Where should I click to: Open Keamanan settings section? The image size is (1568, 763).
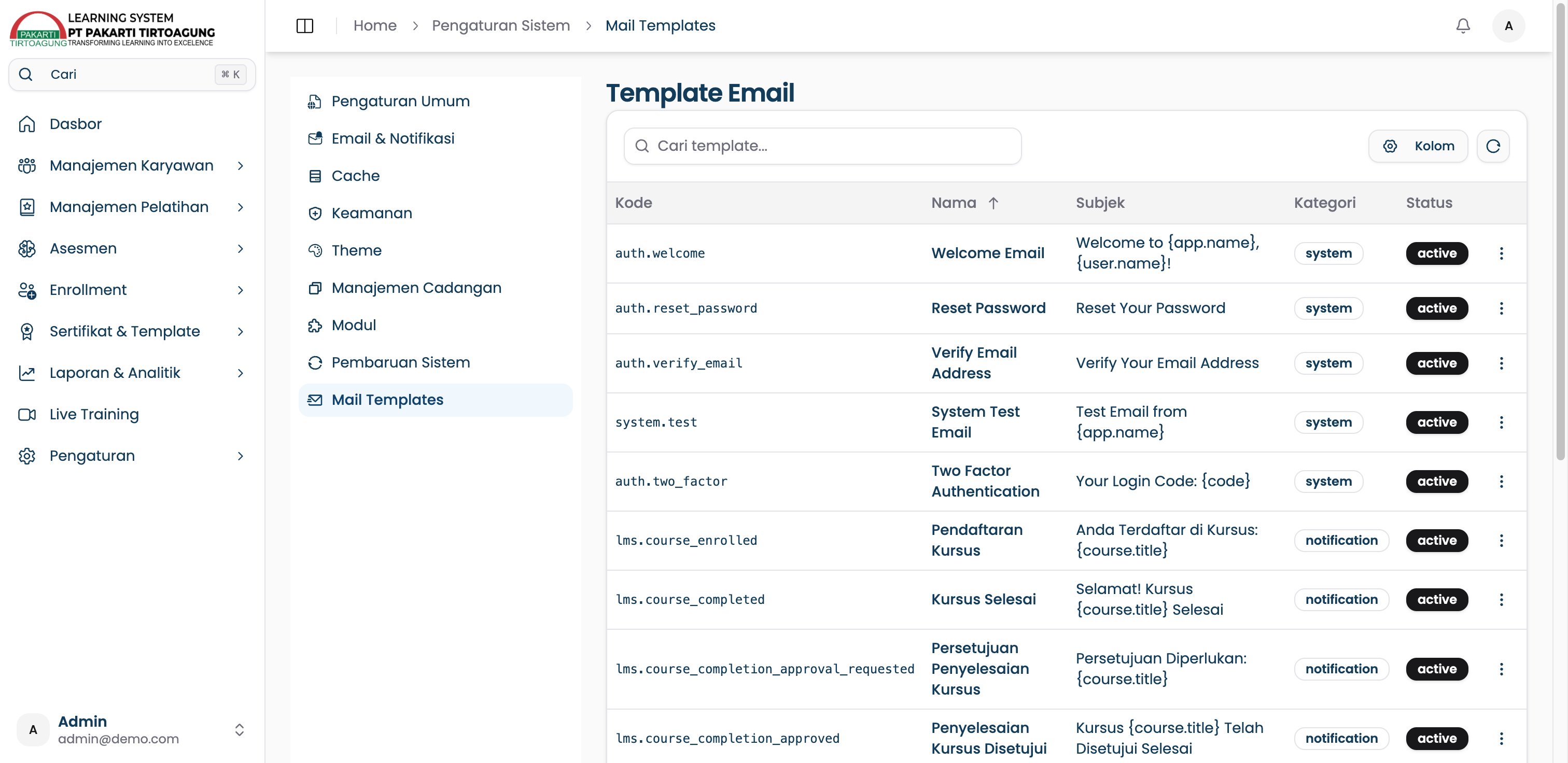435,213
